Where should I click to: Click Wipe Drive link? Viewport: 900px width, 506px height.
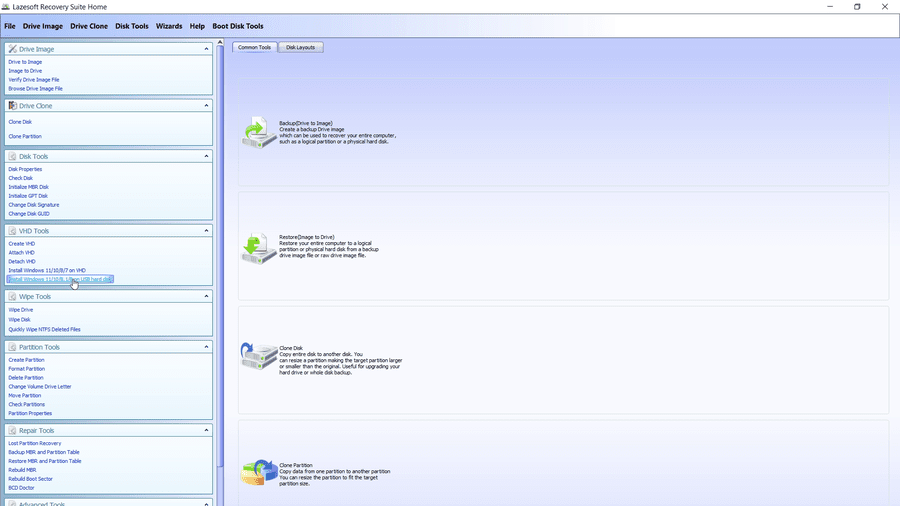point(21,310)
